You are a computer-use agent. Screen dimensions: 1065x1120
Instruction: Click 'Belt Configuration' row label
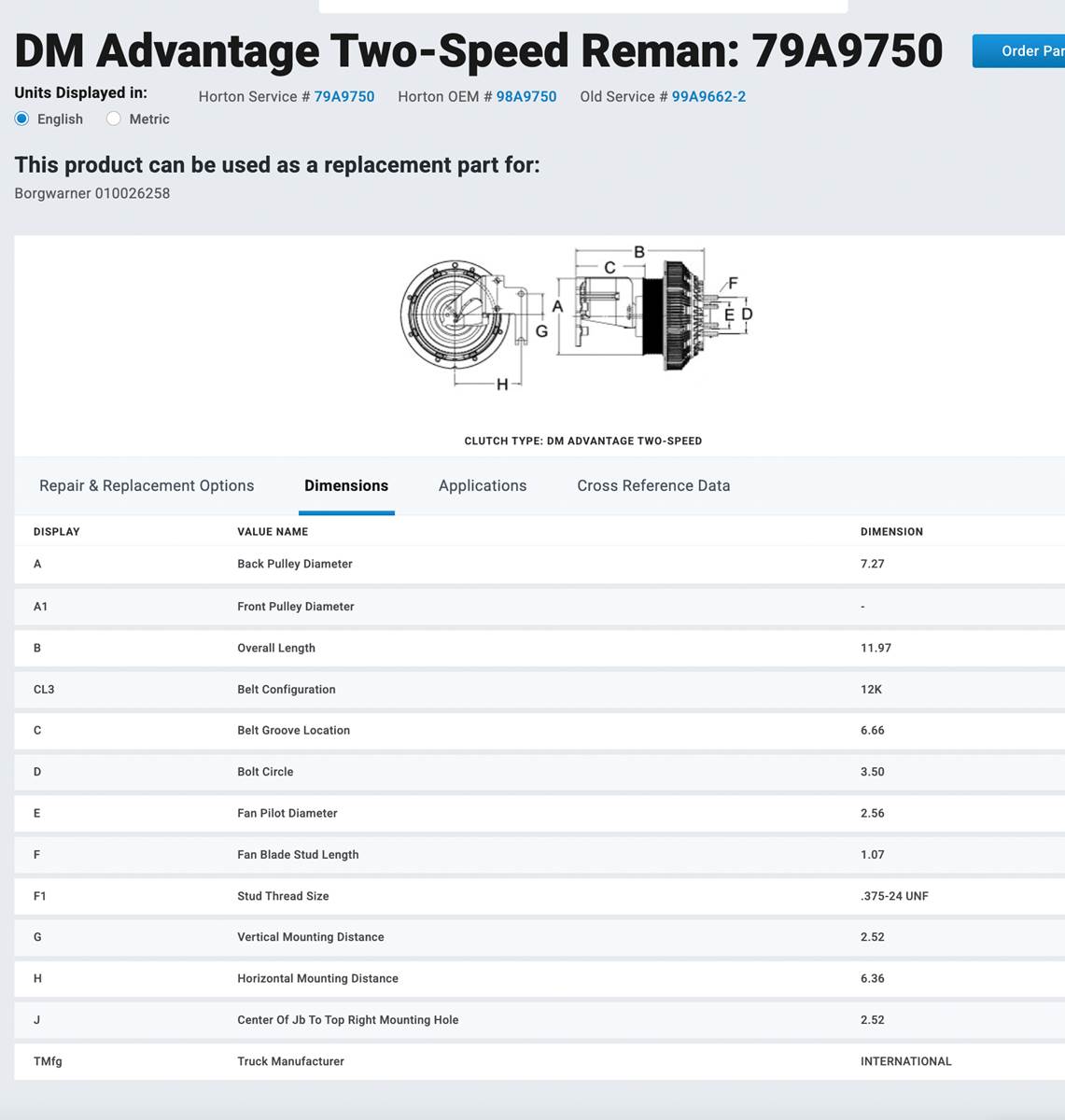[287, 690]
